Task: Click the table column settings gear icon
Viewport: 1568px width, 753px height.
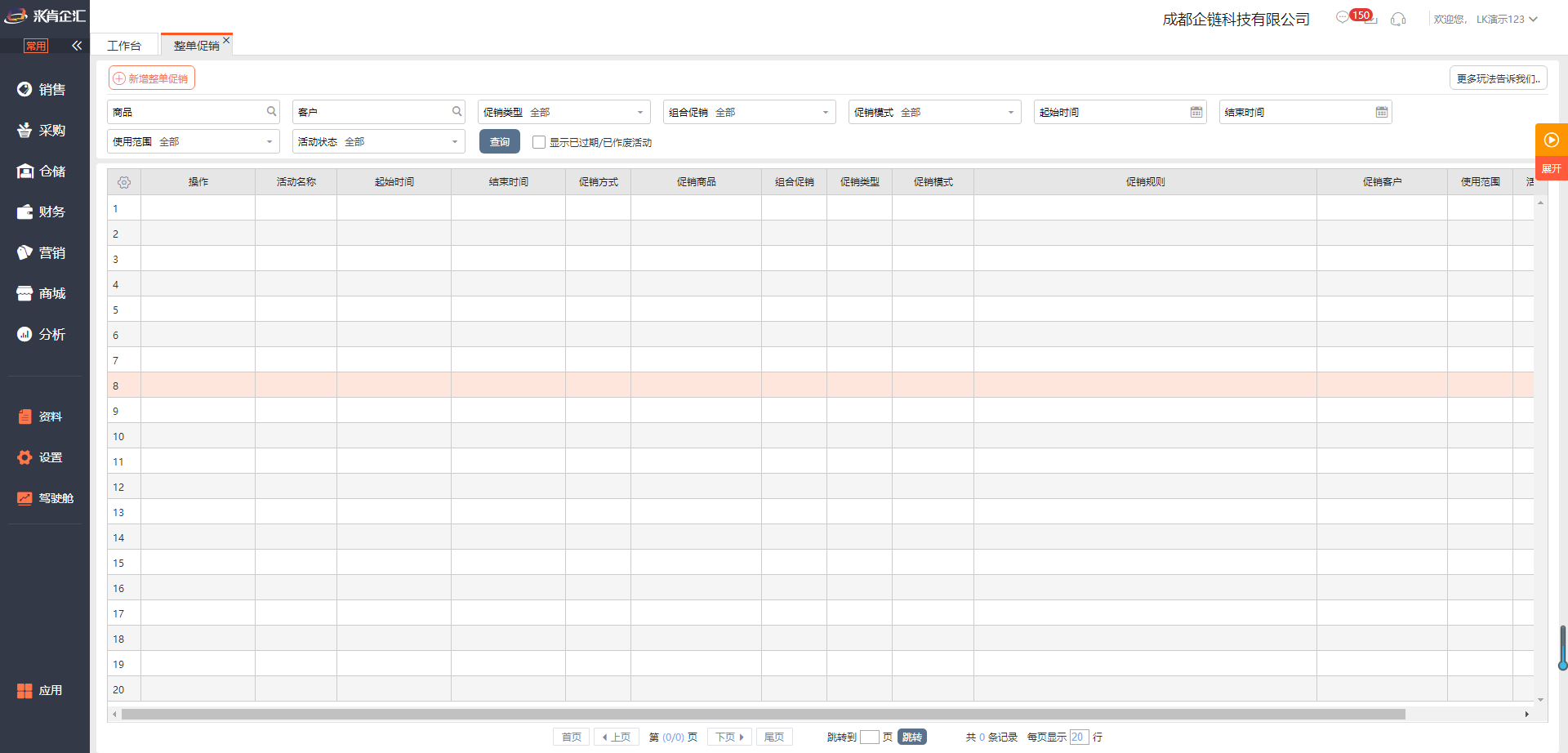Action: coord(124,182)
